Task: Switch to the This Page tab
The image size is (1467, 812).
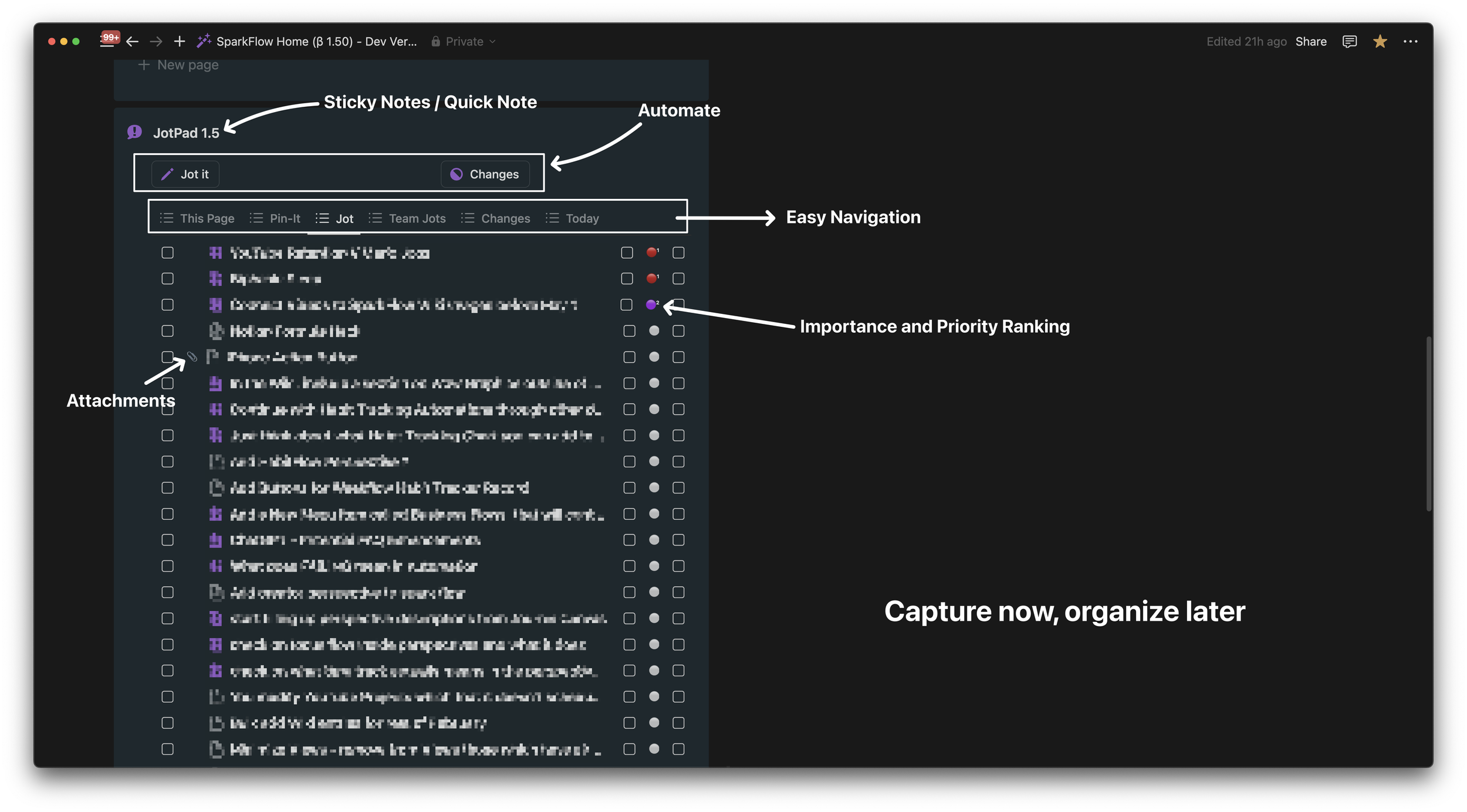Action: [197, 218]
